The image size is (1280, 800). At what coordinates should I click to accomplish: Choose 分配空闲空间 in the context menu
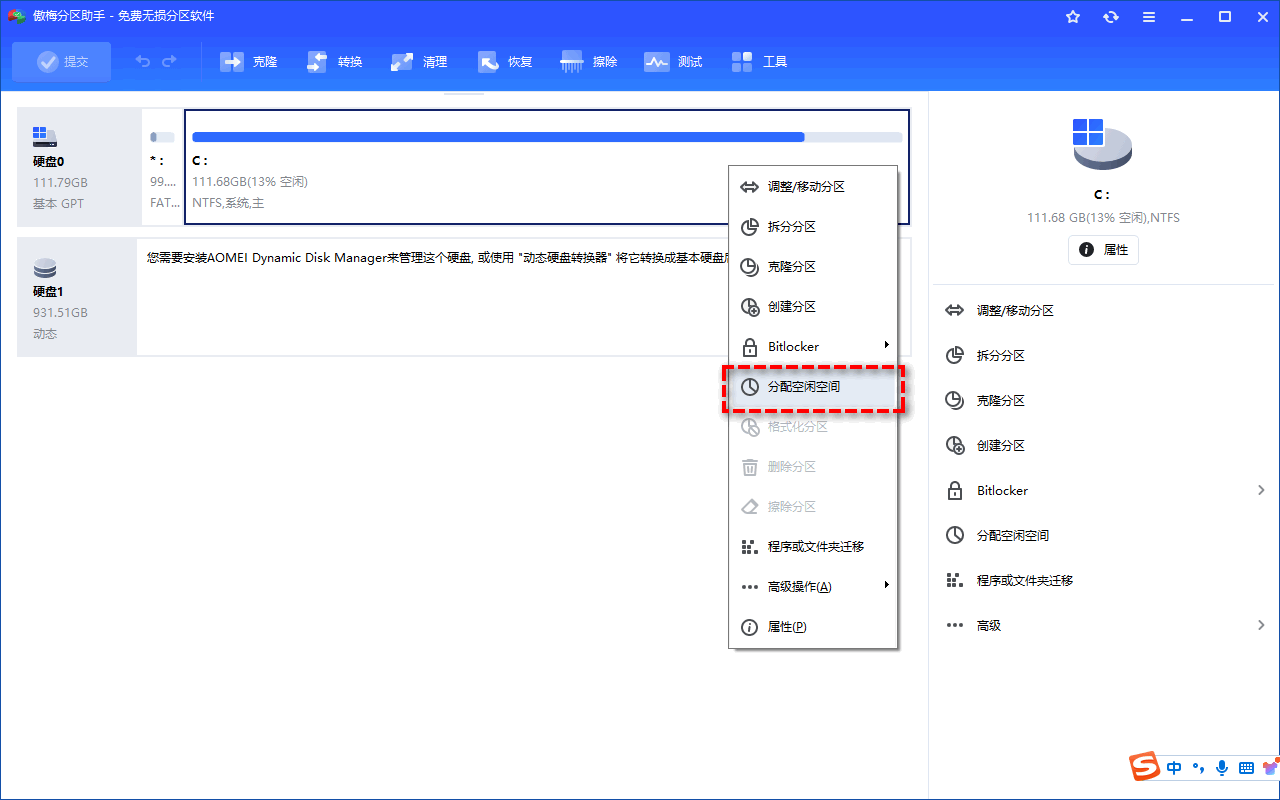click(813, 387)
